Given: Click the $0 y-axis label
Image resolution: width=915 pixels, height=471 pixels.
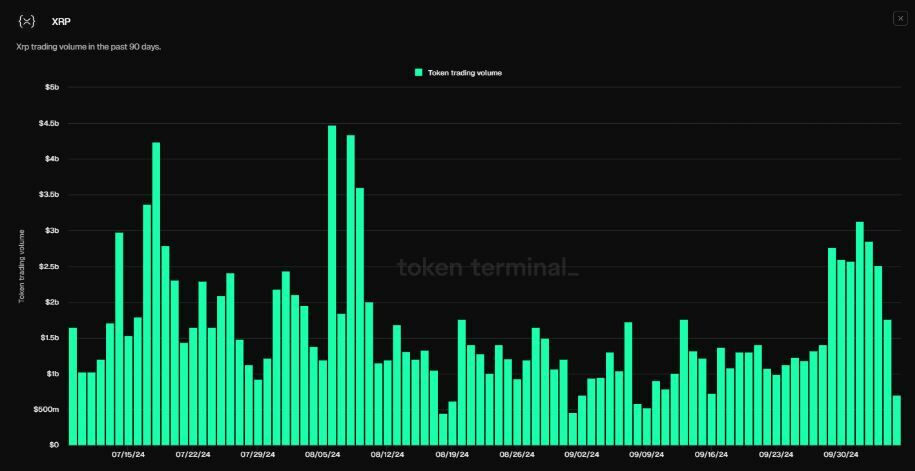Looking at the screenshot, I should (54, 445).
